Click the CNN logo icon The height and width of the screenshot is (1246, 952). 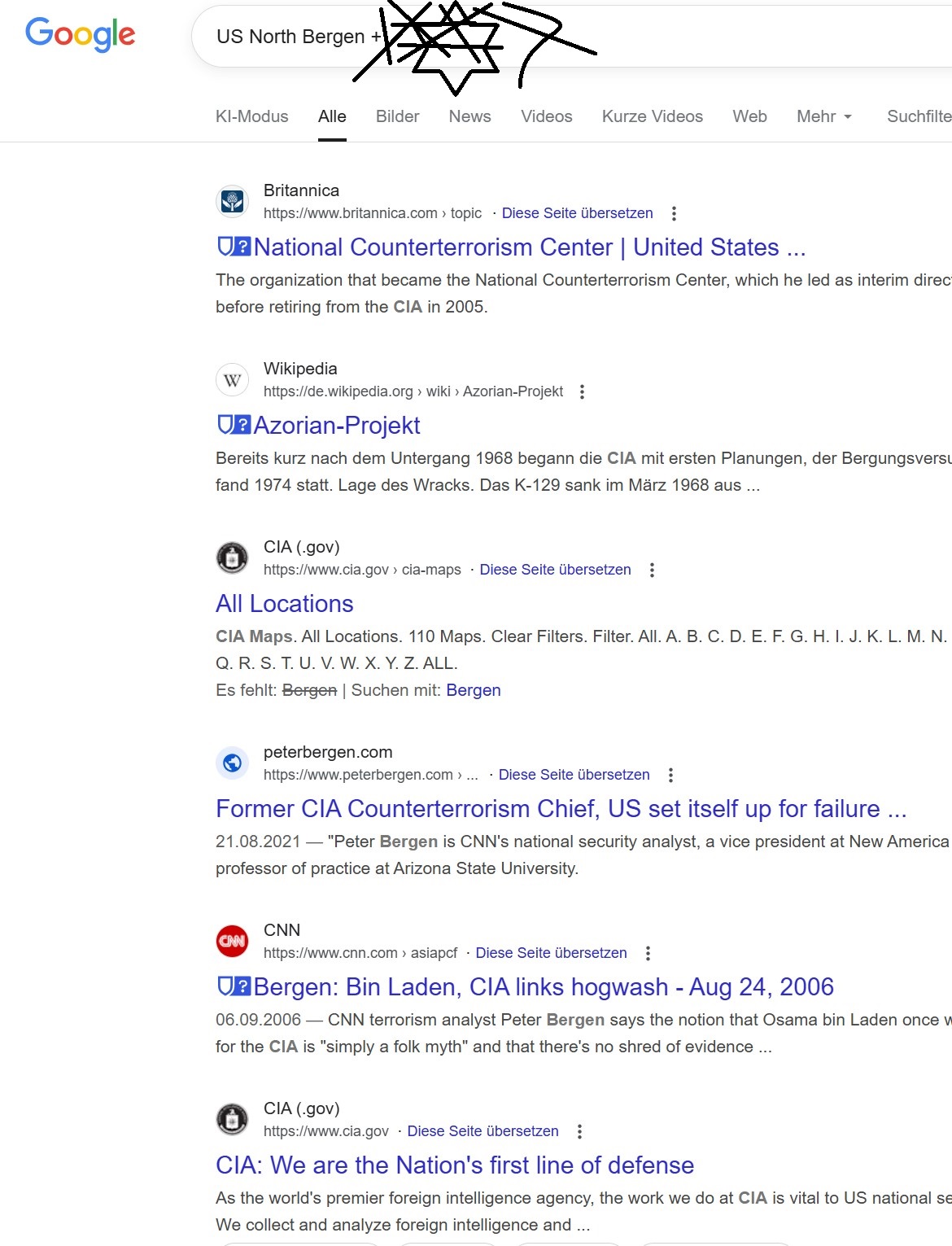click(x=232, y=941)
